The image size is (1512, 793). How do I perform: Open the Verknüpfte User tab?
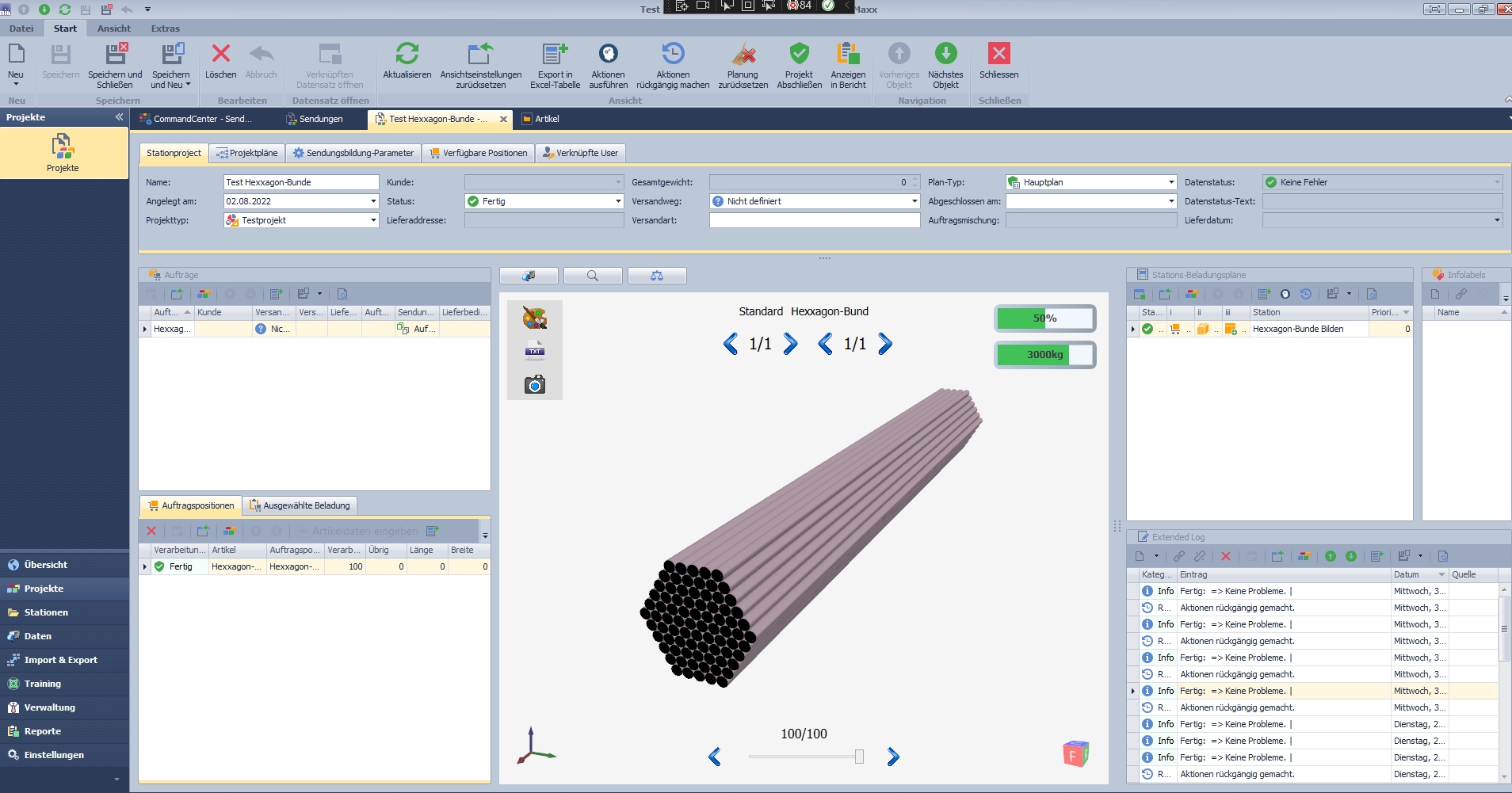click(x=580, y=153)
